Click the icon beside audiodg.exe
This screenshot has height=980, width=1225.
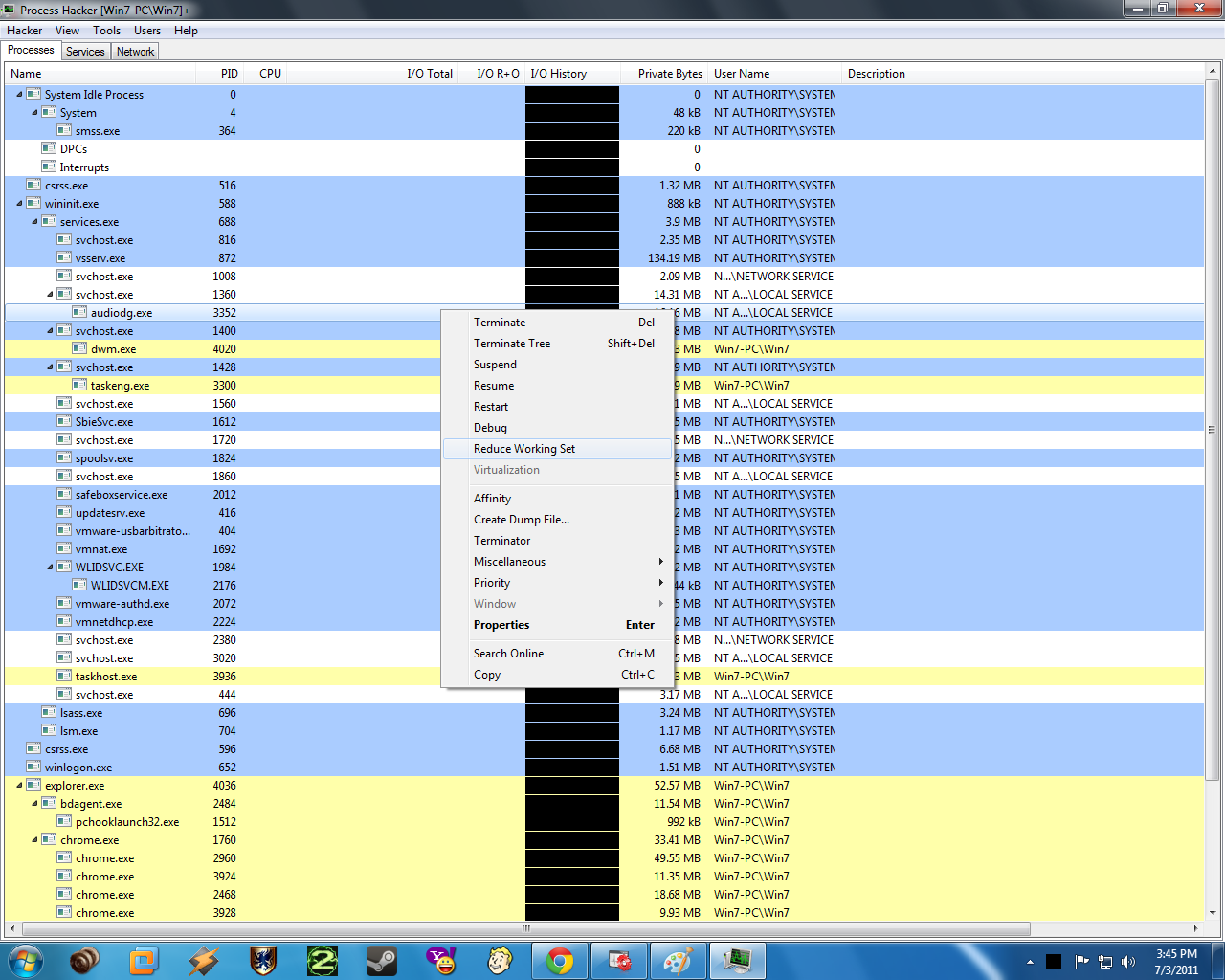(79, 312)
